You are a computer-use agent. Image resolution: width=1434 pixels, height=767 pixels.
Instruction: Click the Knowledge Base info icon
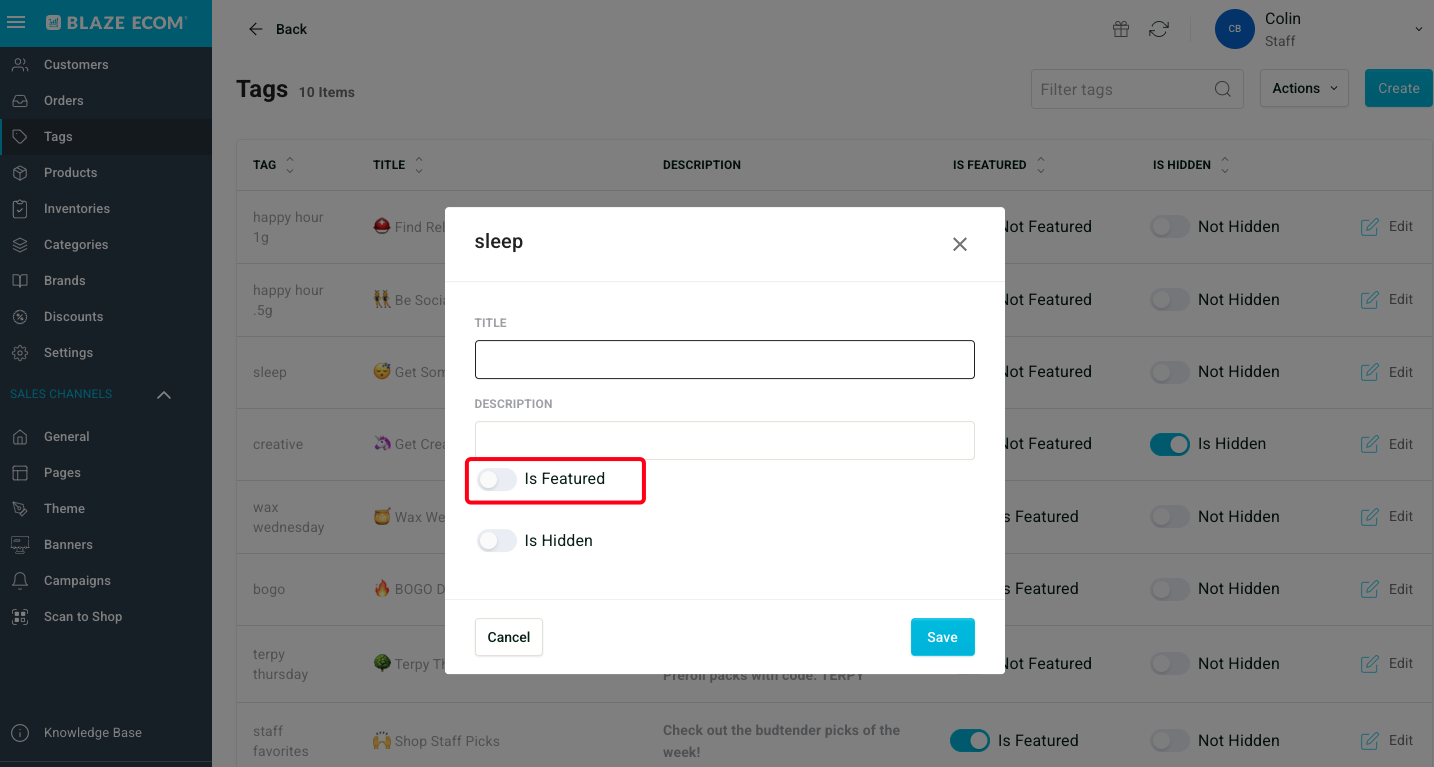click(x=20, y=733)
